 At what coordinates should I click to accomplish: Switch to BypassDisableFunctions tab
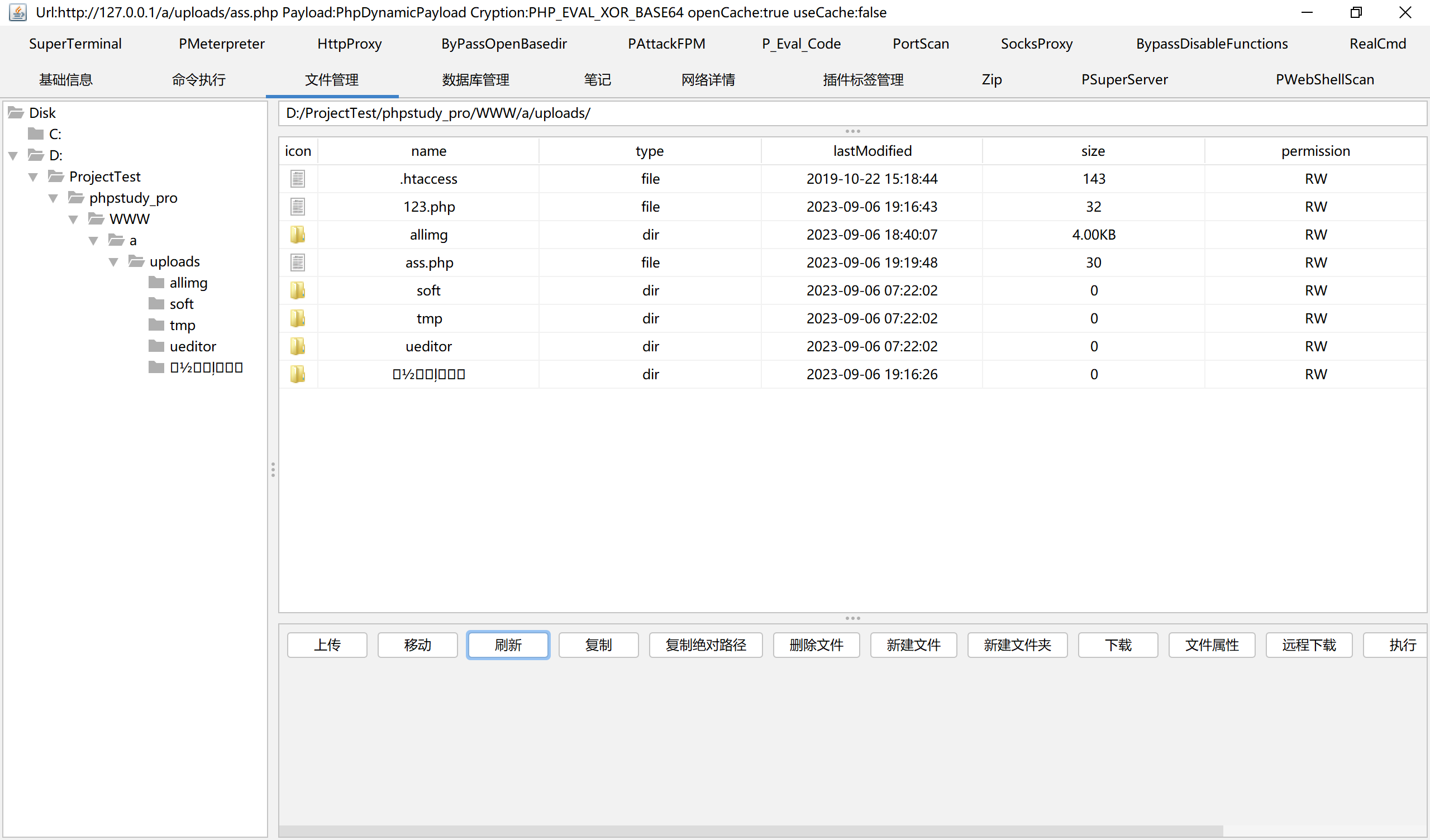pyautogui.click(x=1212, y=44)
